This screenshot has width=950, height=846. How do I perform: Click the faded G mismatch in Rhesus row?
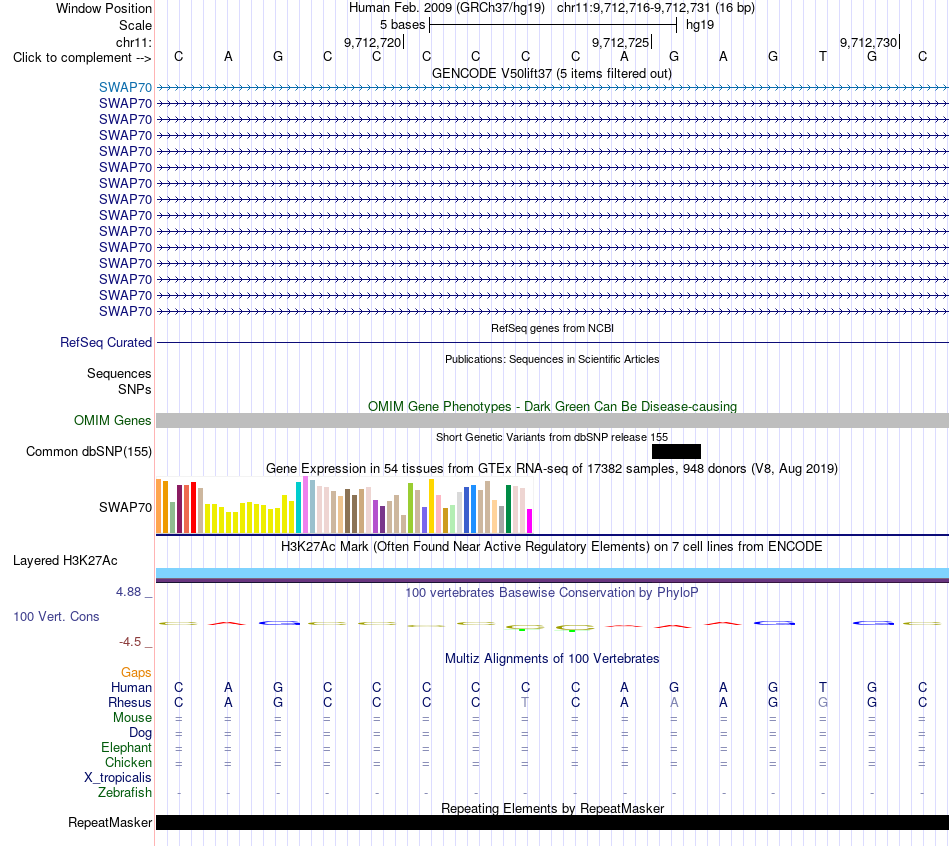(822, 702)
